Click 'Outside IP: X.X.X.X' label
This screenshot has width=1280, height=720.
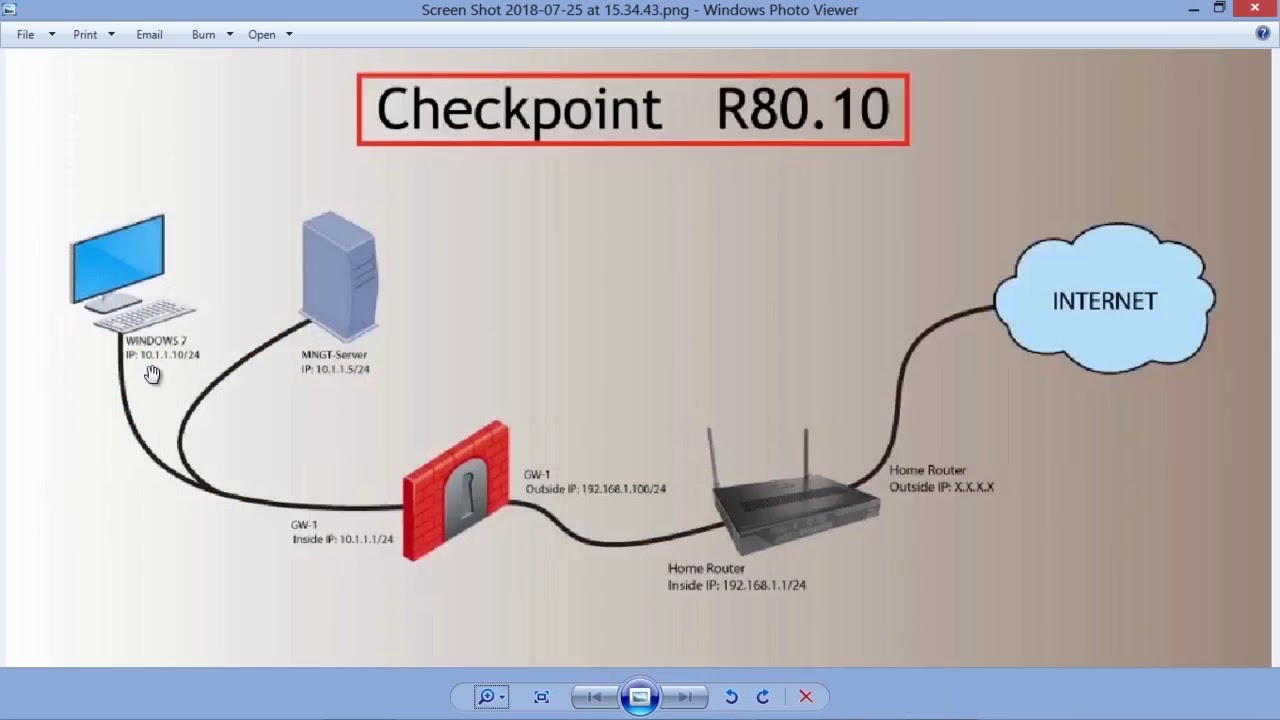click(942, 487)
